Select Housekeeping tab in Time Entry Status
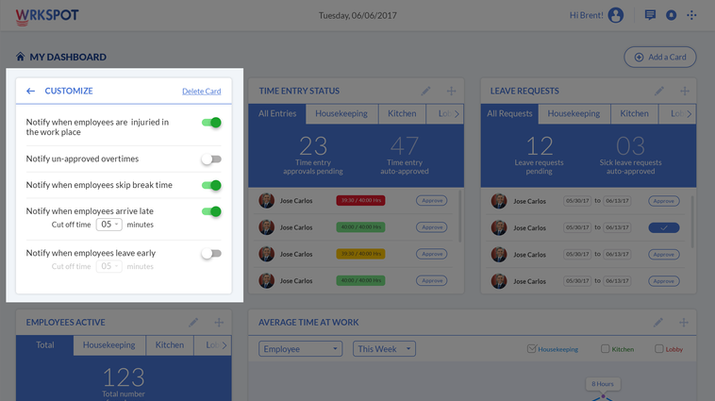Image resolution: width=715 pixels, height=401 pixels. [342, 114]
